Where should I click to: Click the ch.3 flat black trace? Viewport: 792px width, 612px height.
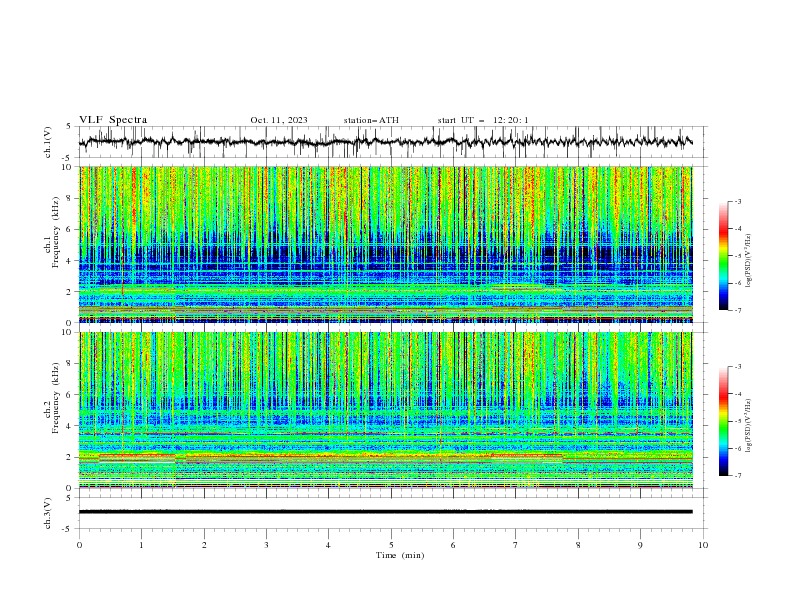click(385, 512)
